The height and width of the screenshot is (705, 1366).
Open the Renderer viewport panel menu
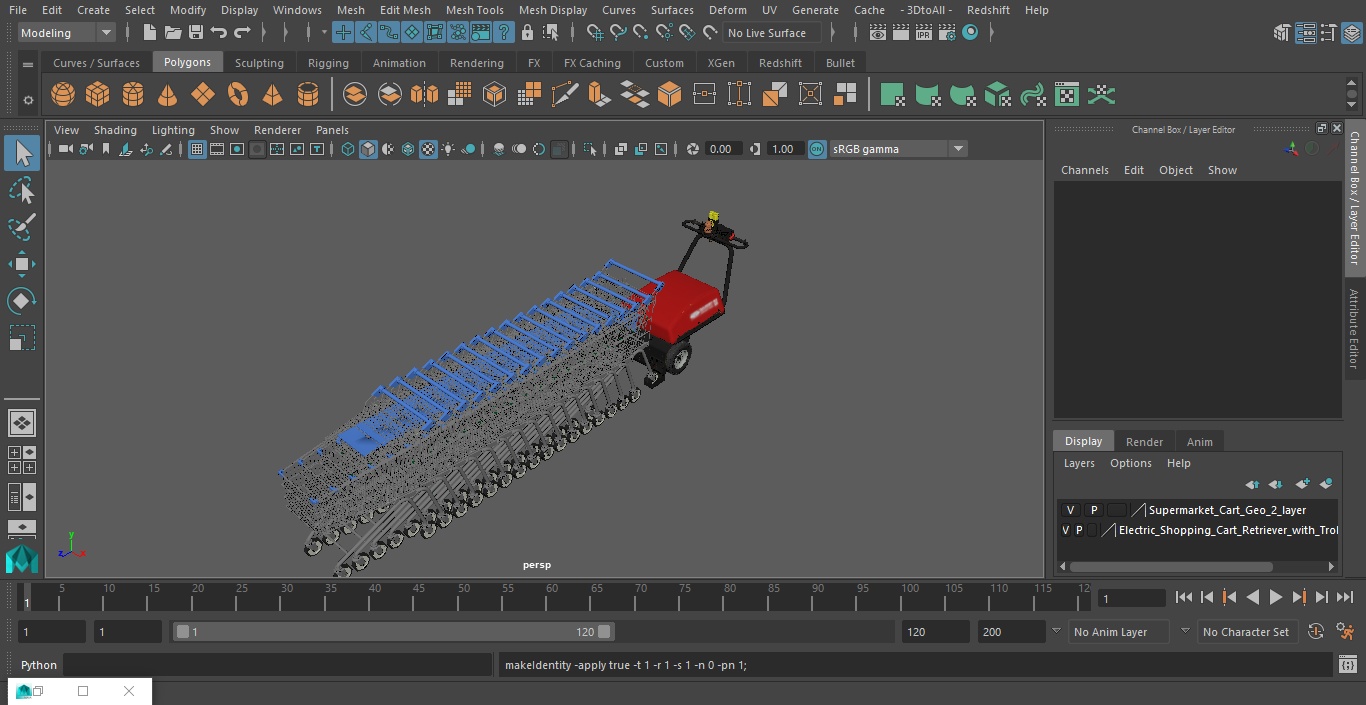pyautogui.click(x=277, y=130)
